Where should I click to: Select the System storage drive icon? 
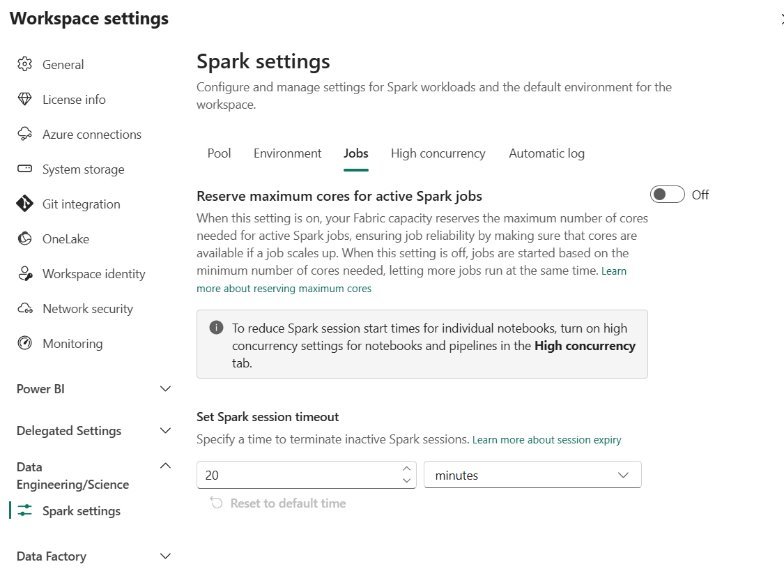24,168
